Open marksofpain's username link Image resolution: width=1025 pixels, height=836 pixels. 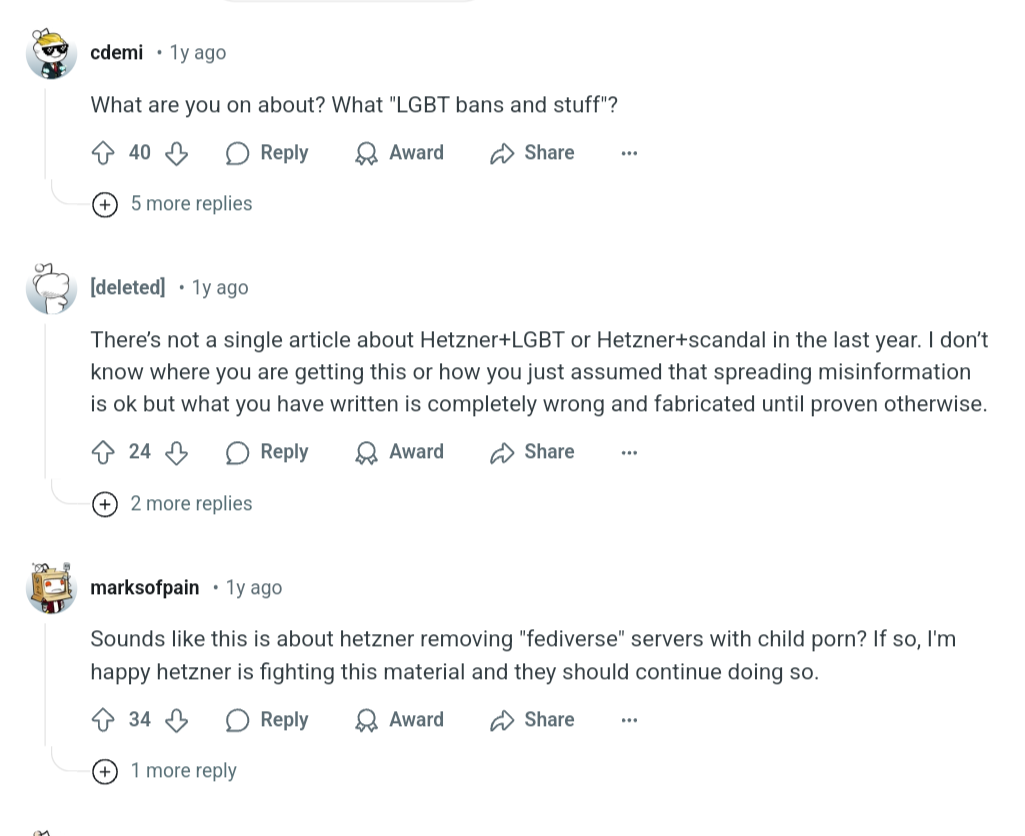click(x=144, y=588)
